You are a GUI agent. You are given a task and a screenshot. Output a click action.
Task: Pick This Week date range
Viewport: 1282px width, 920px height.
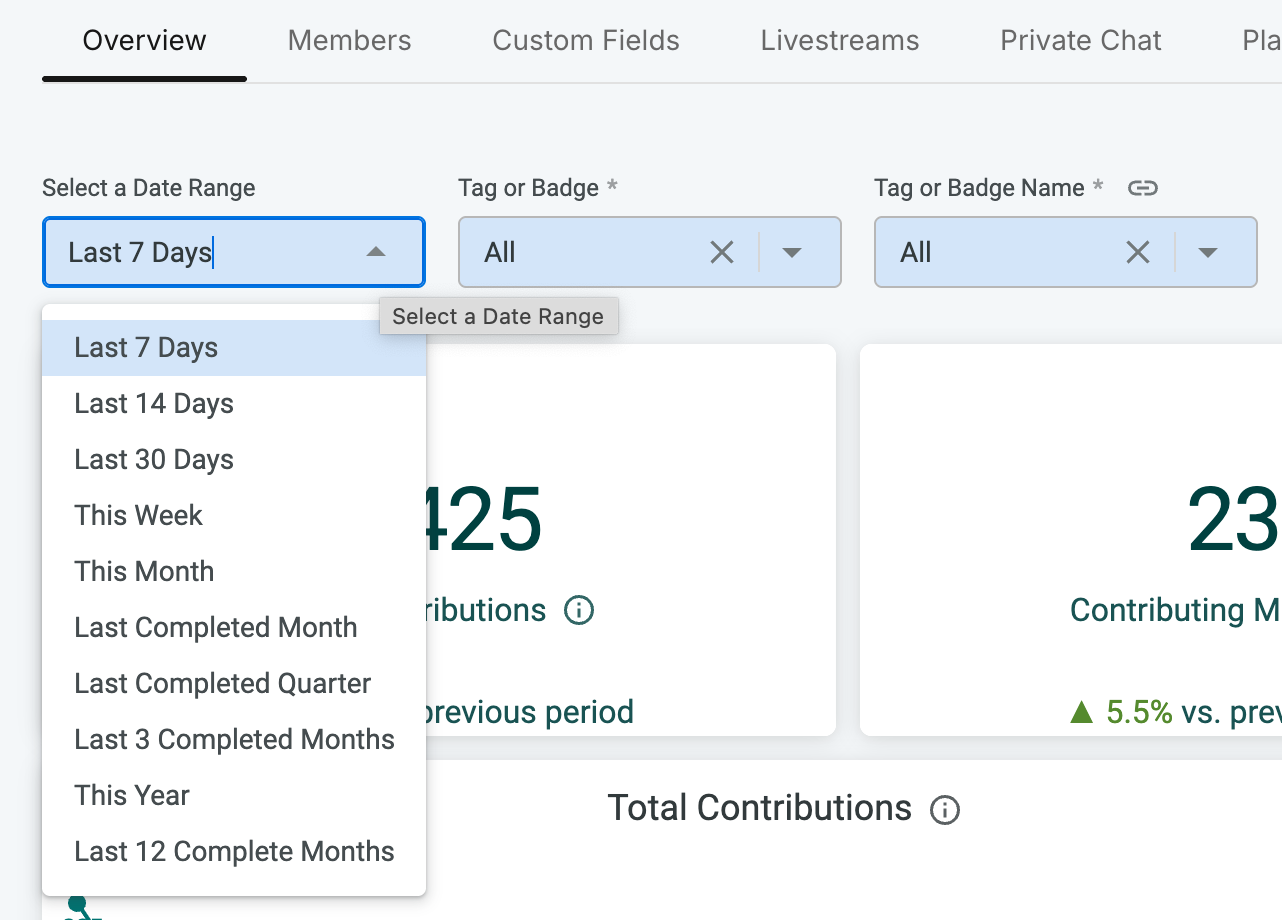pos(138,516)
